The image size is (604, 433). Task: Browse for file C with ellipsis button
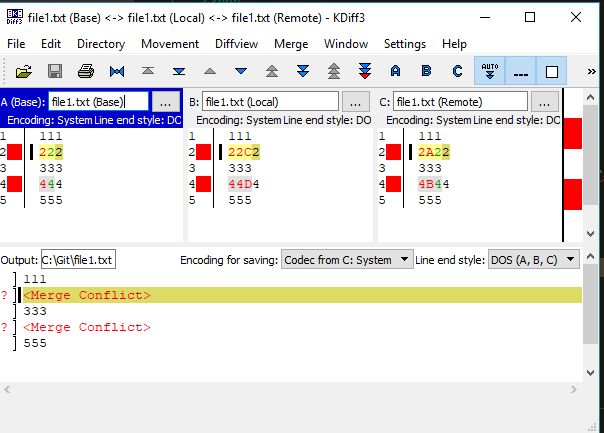click(x=544, y=102)
